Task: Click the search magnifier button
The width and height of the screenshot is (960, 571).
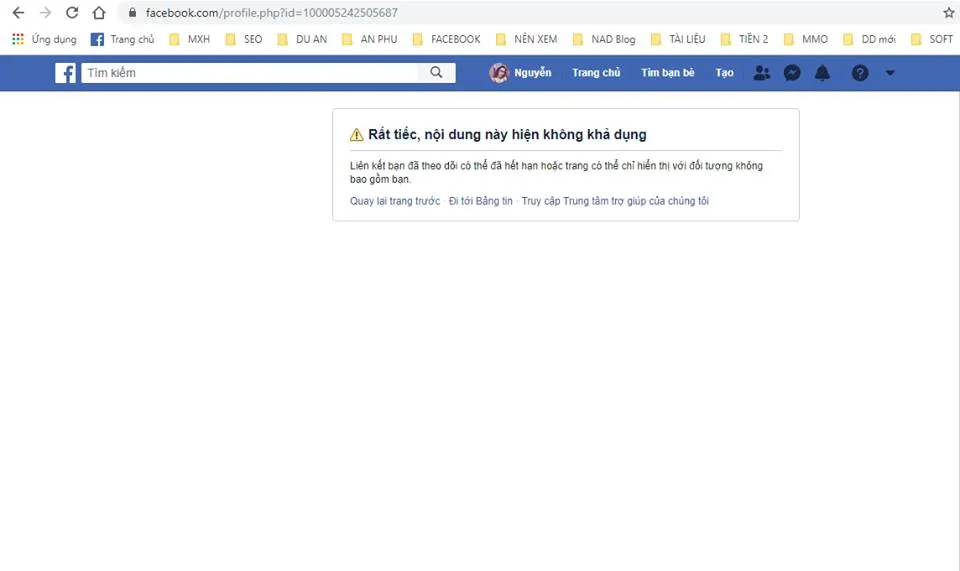Action: coord(436,72)
